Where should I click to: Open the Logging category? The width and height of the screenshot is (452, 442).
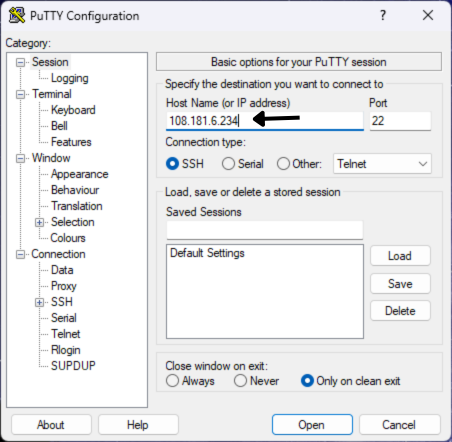[70, 78]
